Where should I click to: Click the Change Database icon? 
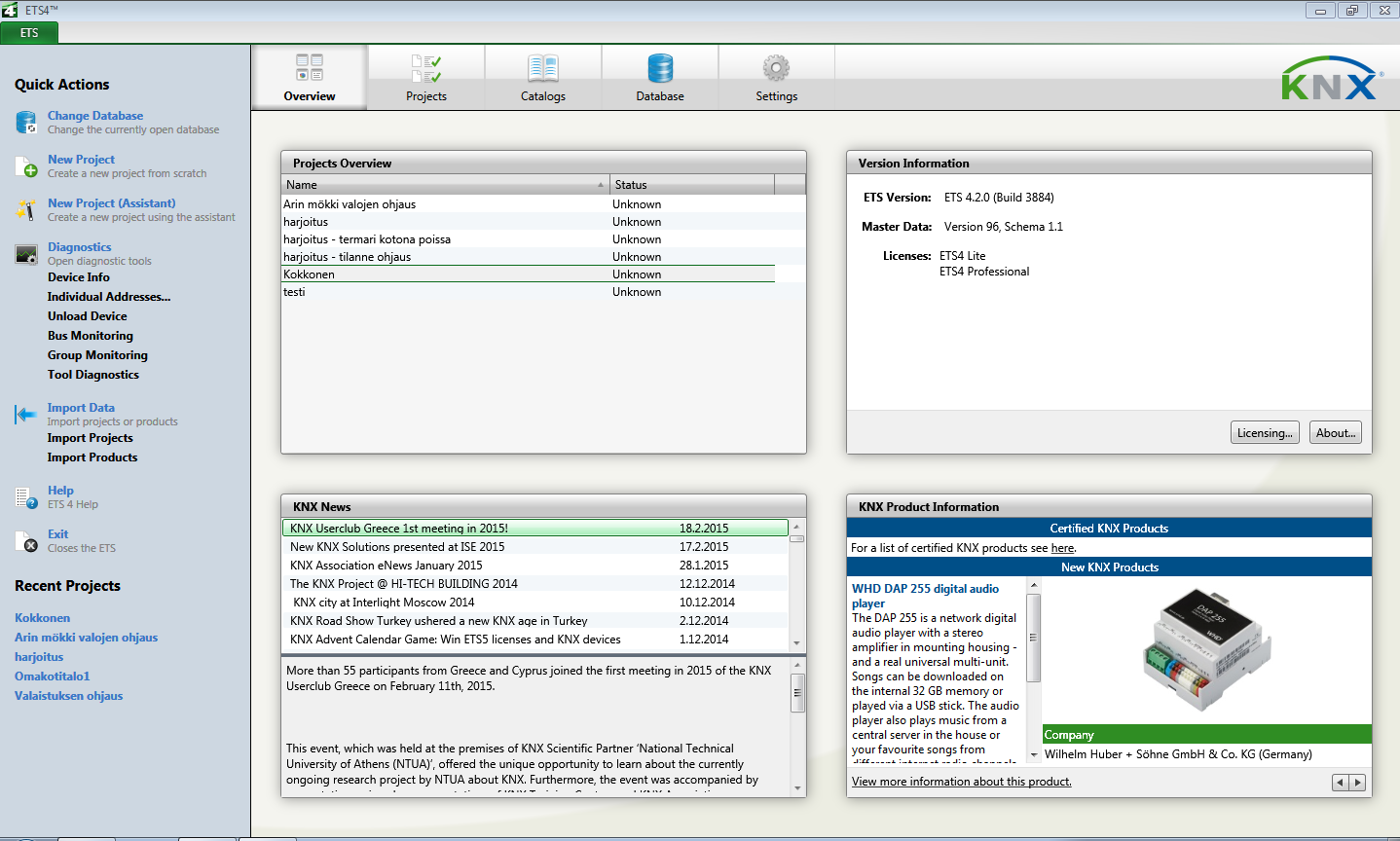[x=26, y=122]
